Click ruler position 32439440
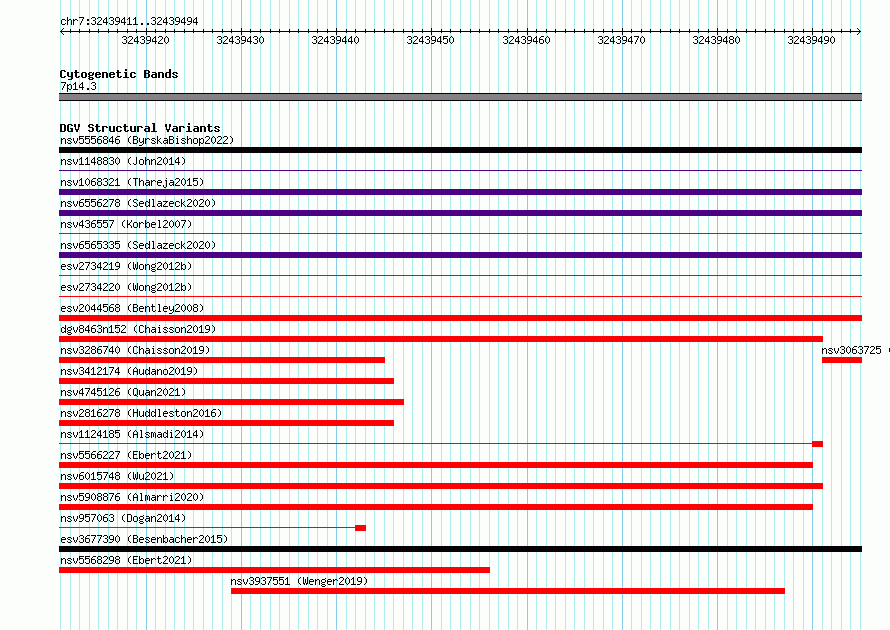 point(335,40)
